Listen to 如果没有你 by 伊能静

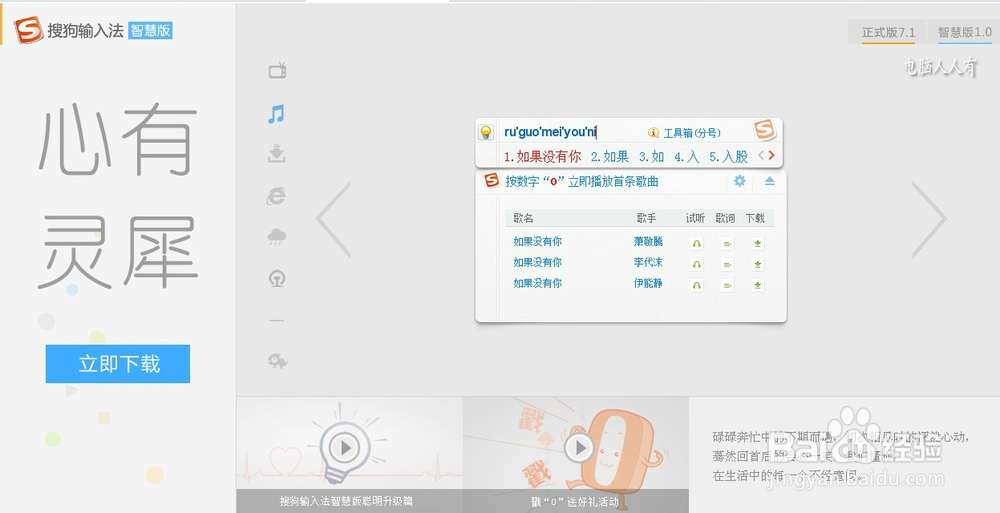click(696, 285)
